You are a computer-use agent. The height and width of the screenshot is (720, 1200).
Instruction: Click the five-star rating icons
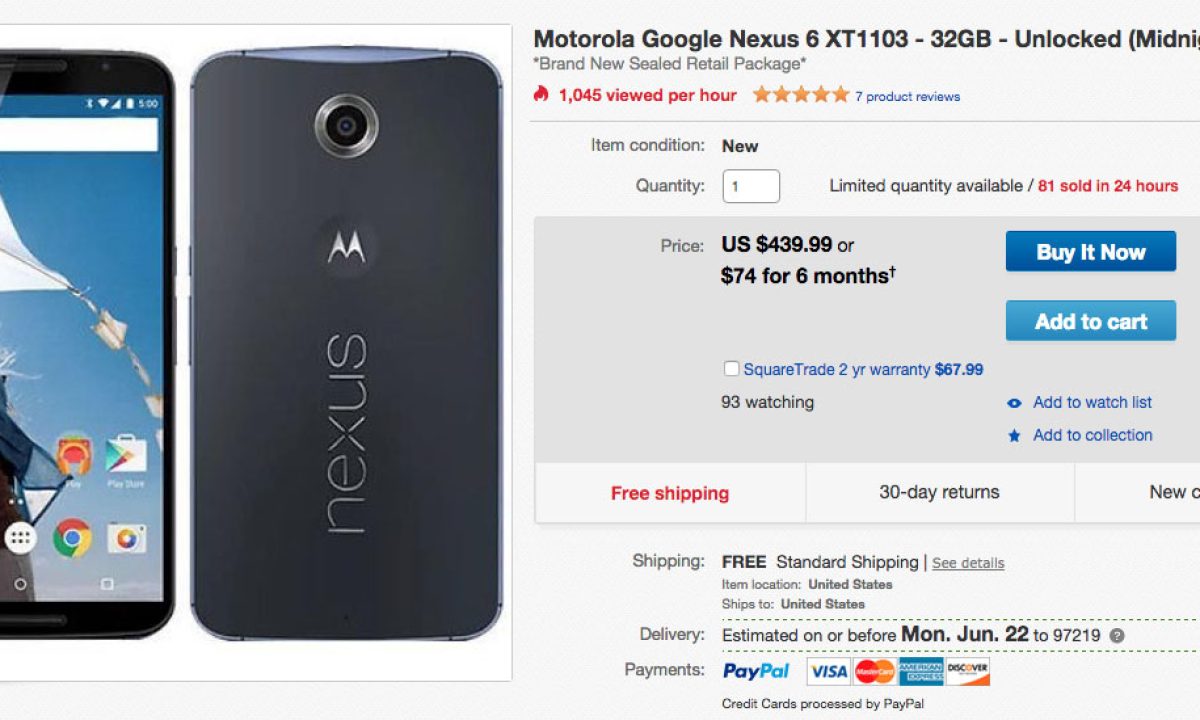(800, 95)
